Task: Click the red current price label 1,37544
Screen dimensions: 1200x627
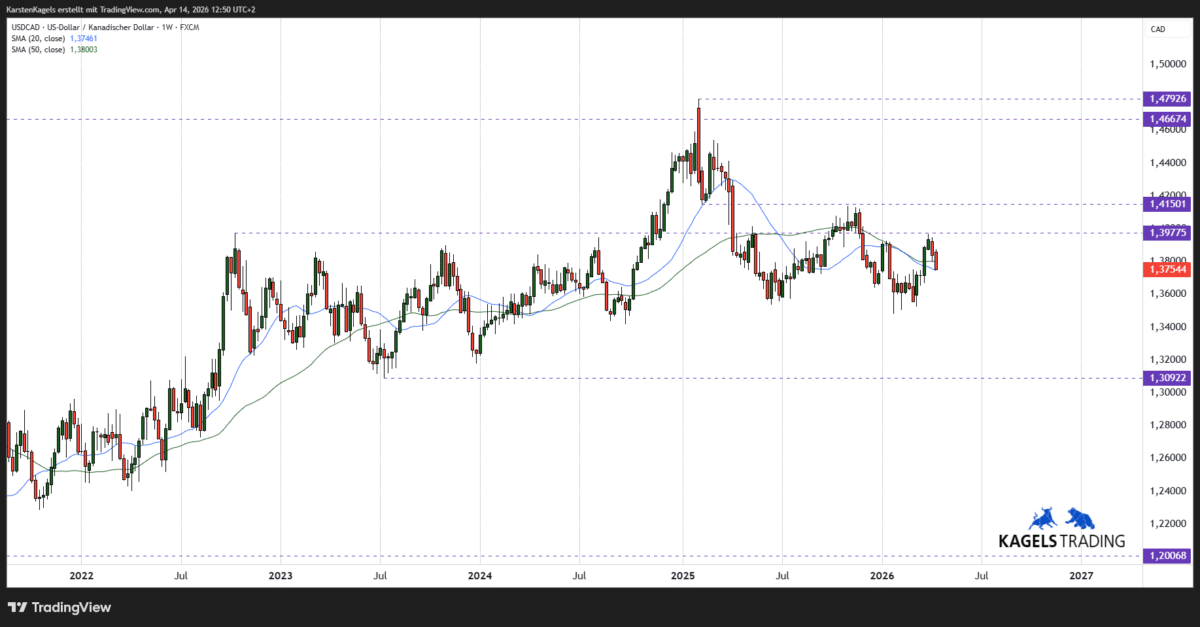Action: pyautogui.click(x=1167, y=268)
